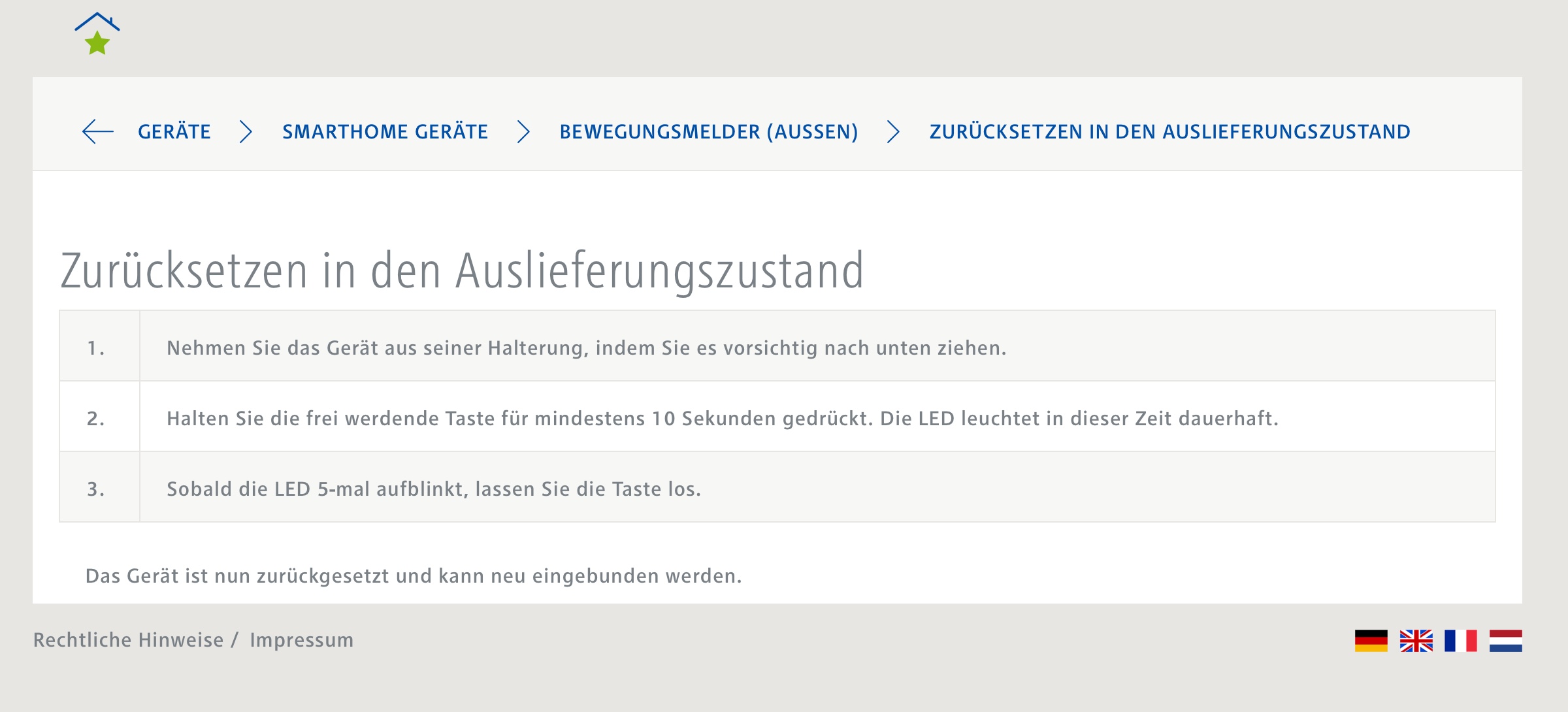Navigate to SMARTHOME GERÄTE breadcrumb

click(x=385, y=131)
